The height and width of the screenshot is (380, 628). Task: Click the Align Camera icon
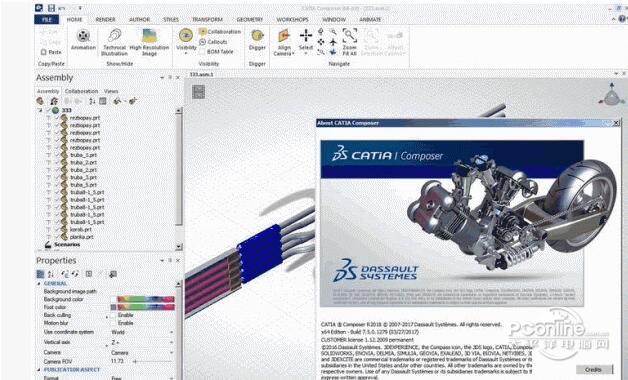click(284, 36)
